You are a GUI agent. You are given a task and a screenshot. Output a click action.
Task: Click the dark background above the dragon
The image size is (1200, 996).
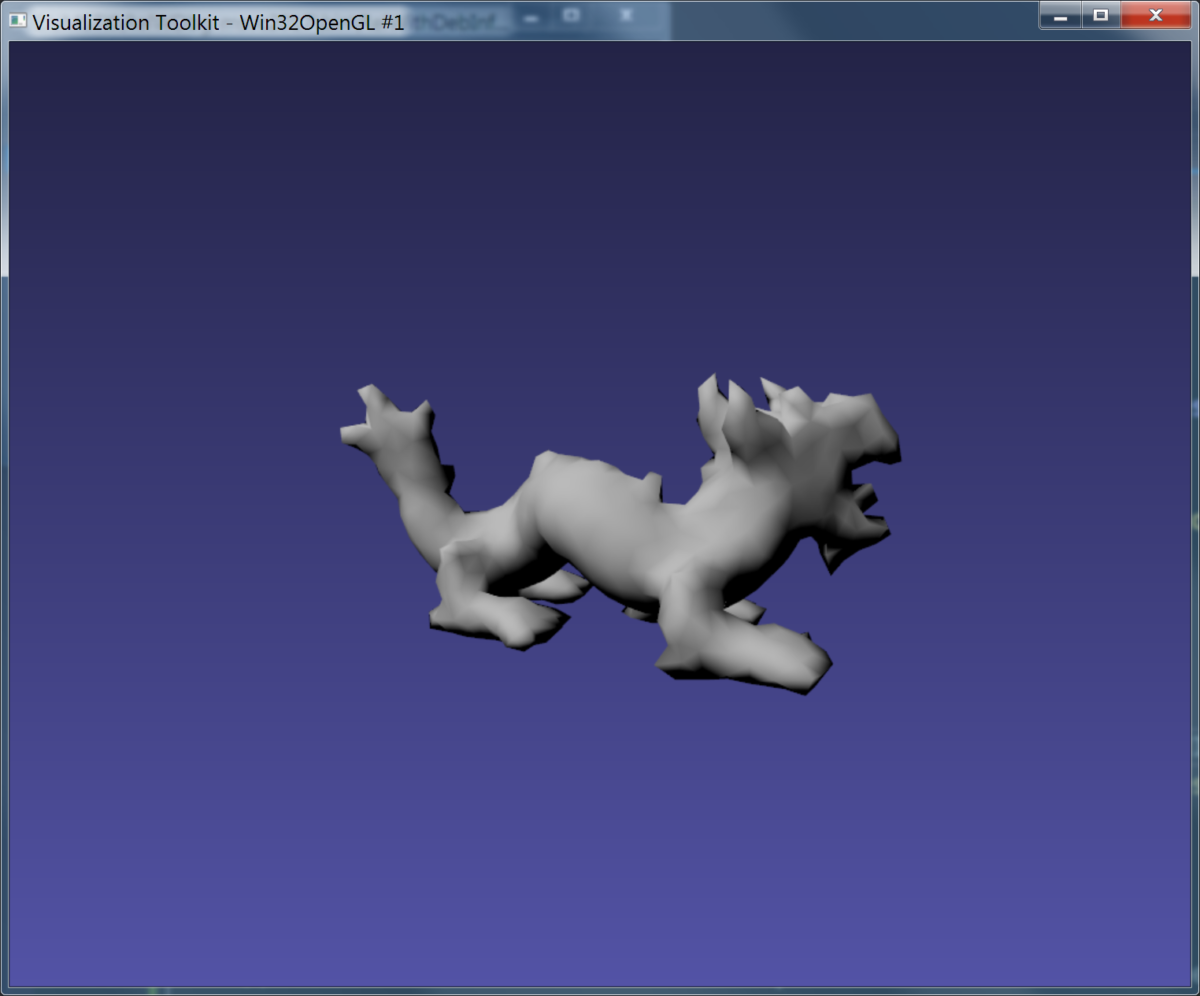click(600, 200)
